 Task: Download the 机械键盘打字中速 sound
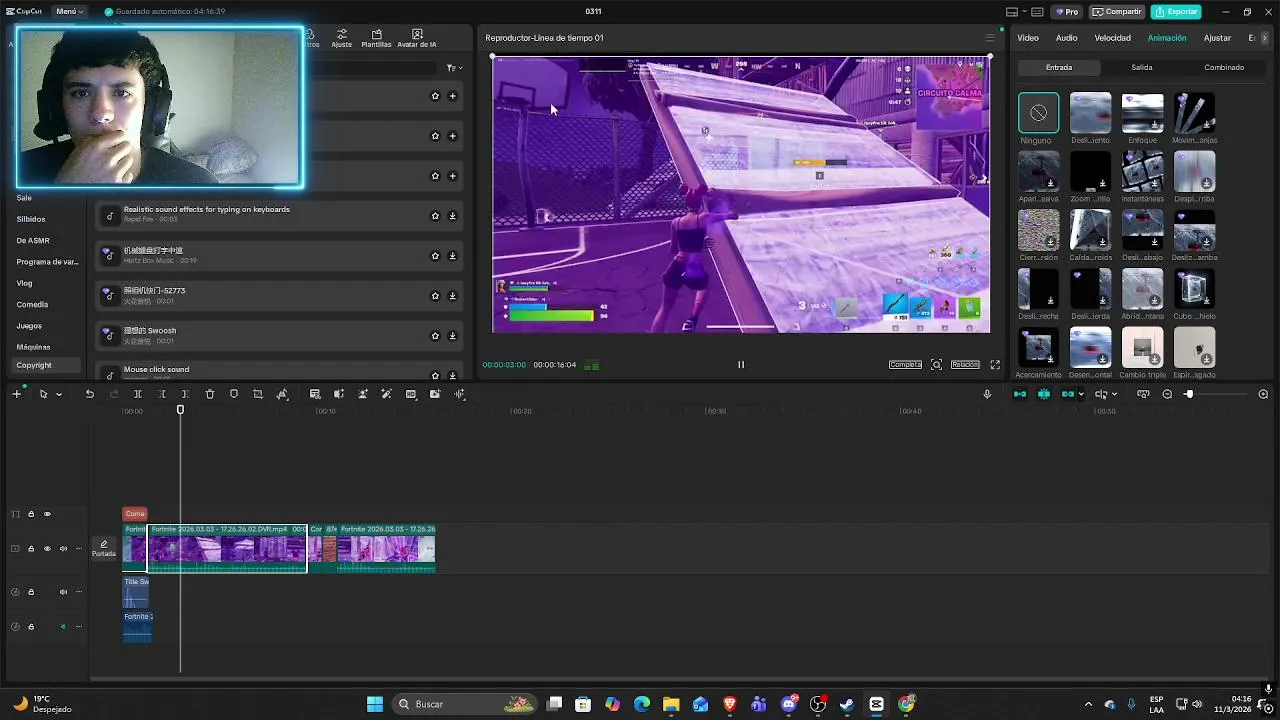click(452, 256)
